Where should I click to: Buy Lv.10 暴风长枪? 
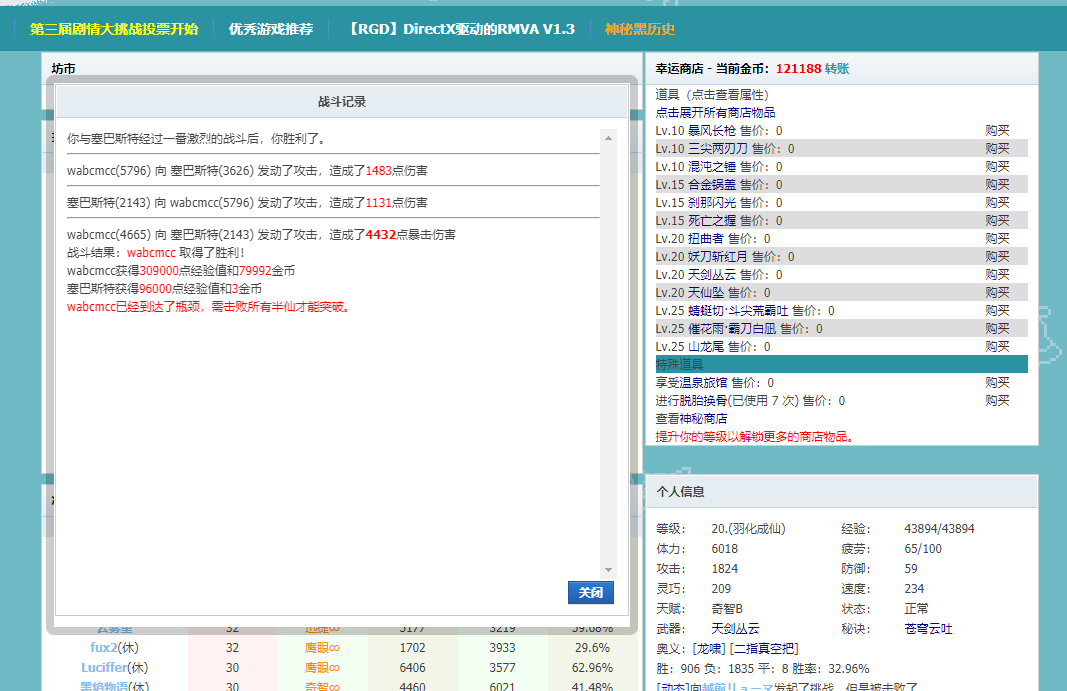997,131
